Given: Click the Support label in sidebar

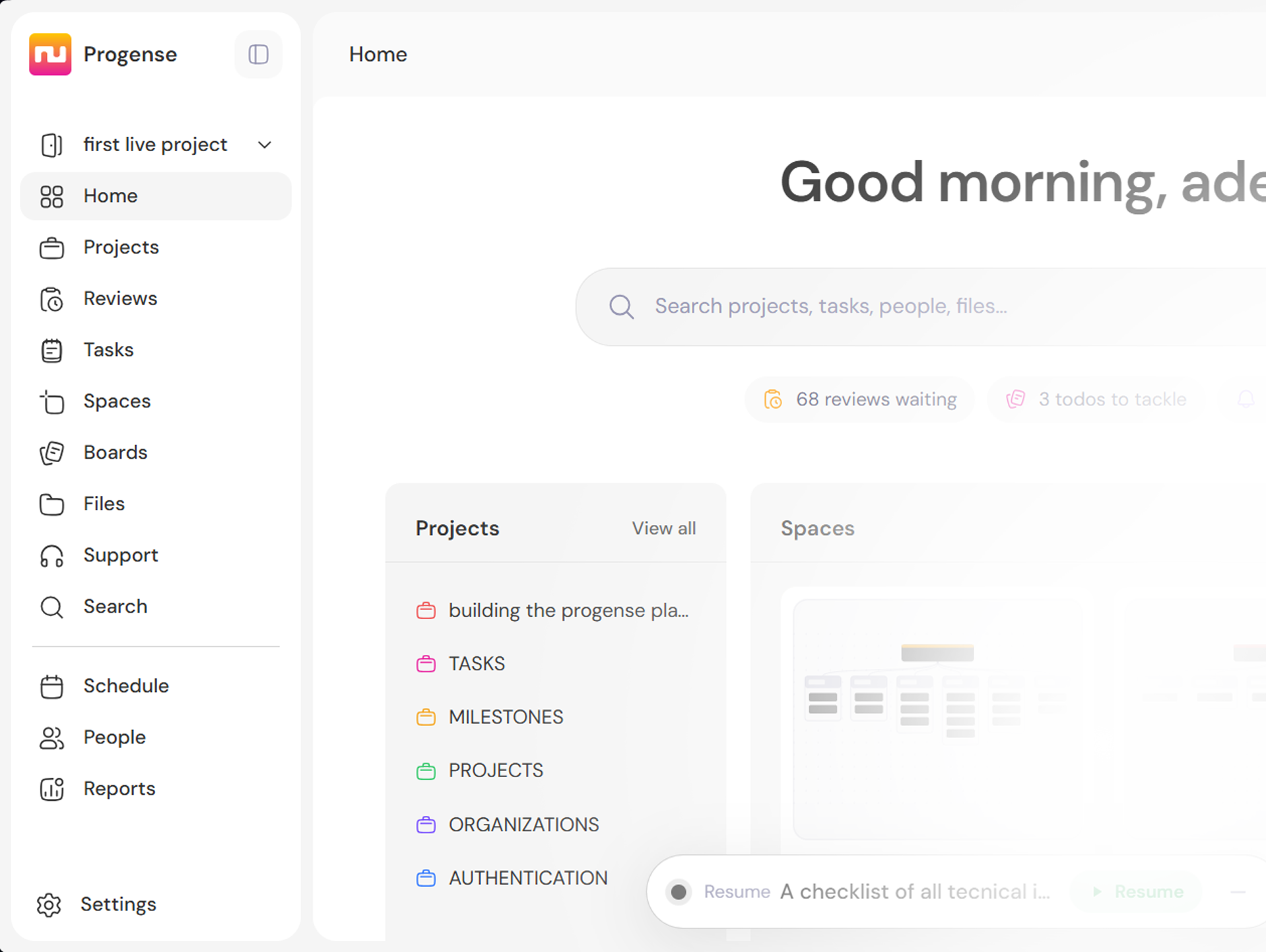Looking at the screenshot, I should click(x=121, y=555).
